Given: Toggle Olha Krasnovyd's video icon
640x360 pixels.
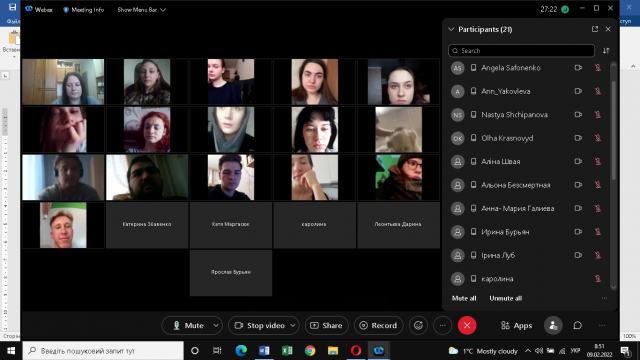Looking at the screenshot, I should point(578,138).
